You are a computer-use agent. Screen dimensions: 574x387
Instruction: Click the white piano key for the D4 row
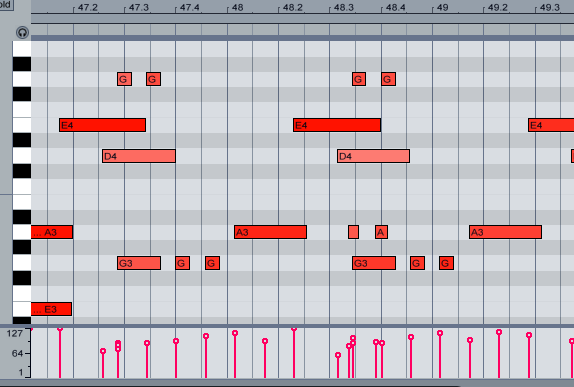coord(22,156)
